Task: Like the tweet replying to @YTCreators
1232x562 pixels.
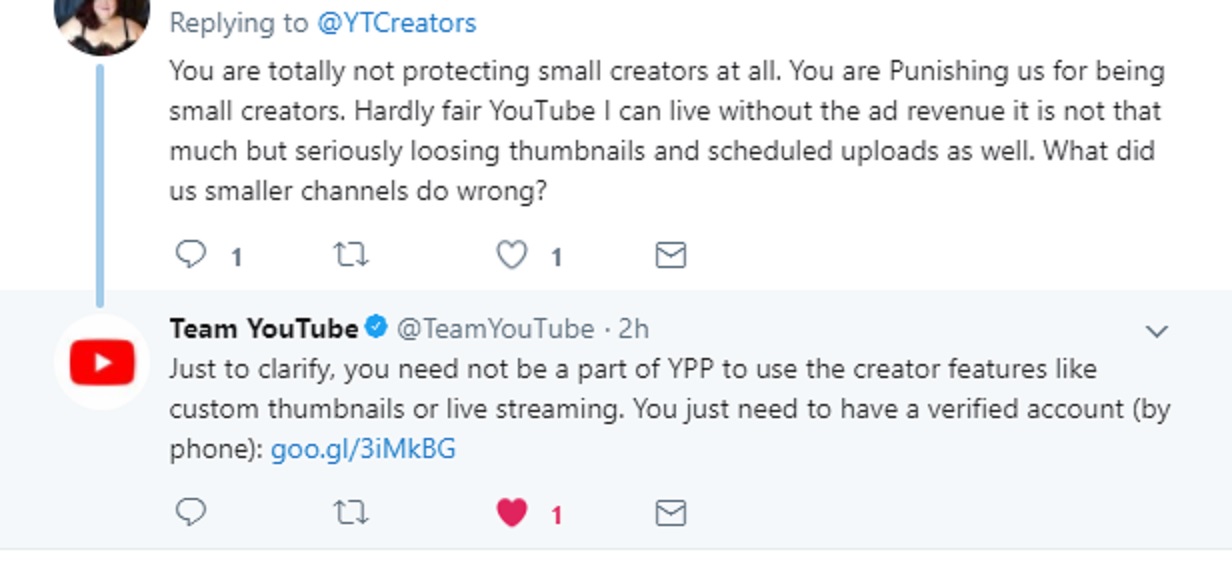Action: tap(512, 256)
